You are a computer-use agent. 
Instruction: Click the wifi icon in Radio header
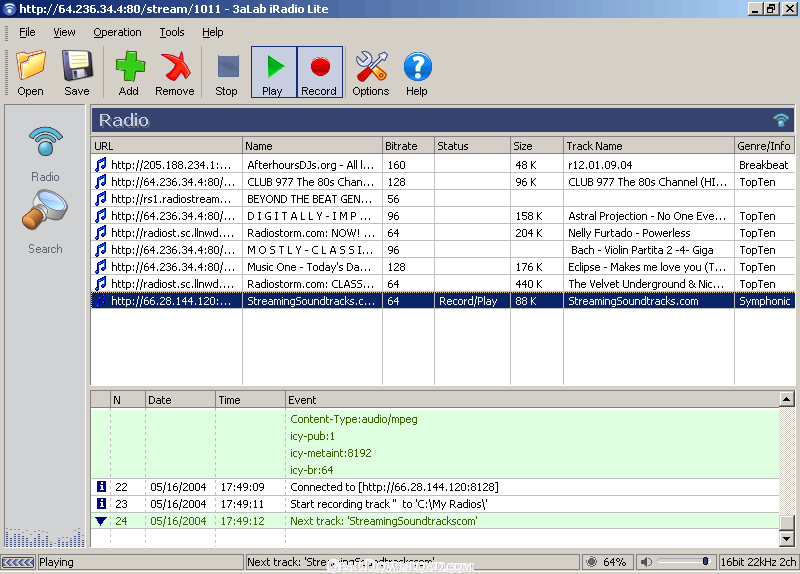781,120
